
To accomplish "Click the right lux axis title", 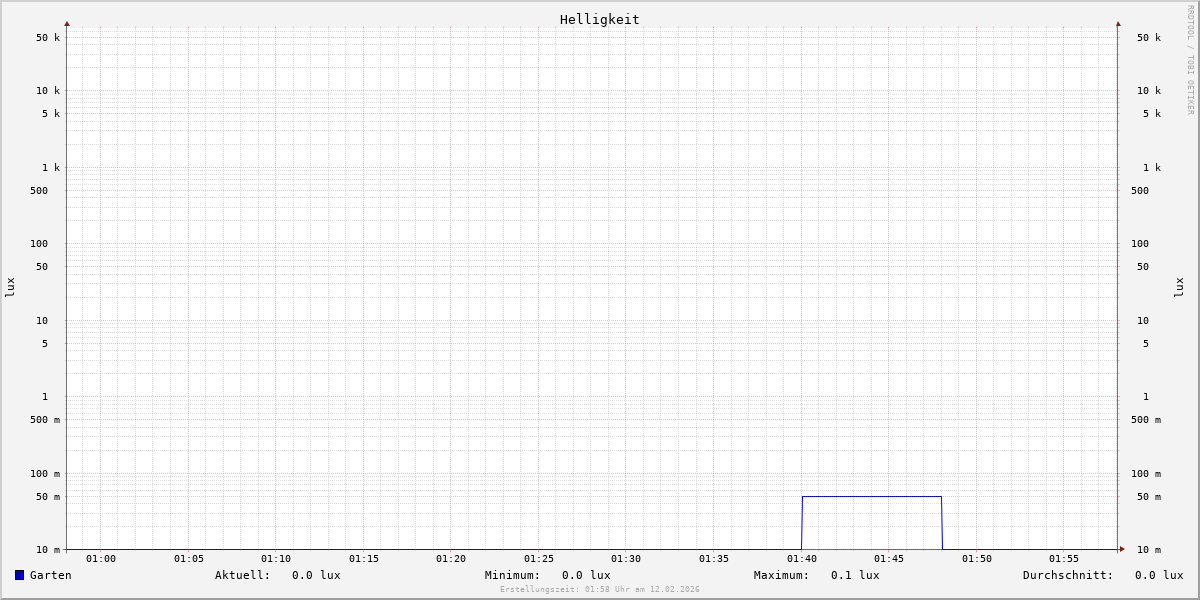I will pos(1179,288).
